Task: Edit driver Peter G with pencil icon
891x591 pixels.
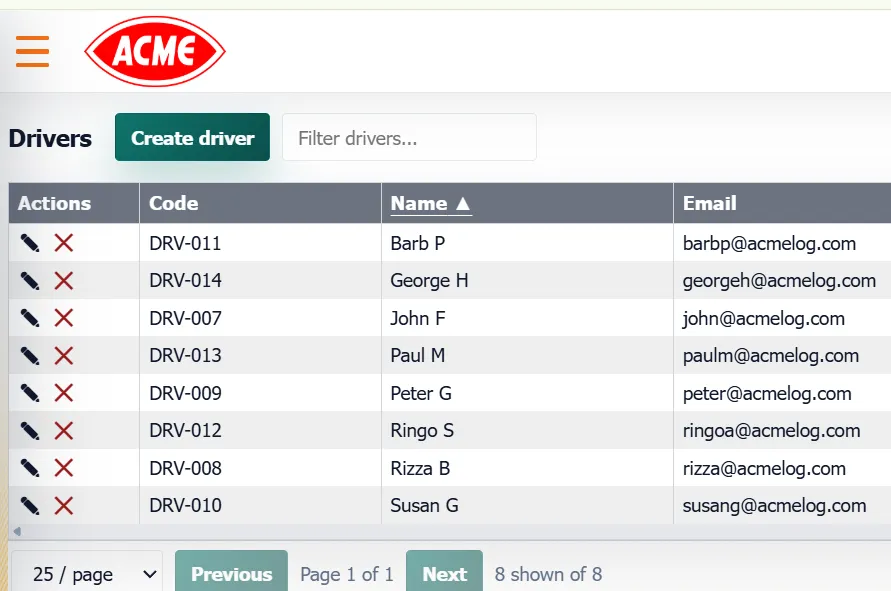Action: (x=30, y=393)
